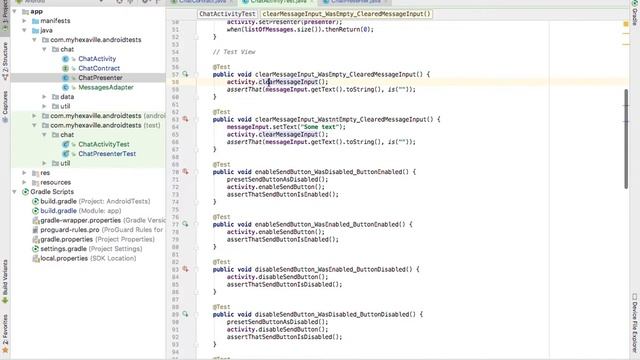Click the assertThatSendButtonIsEnabled() call on line 73

click(282, 195)
